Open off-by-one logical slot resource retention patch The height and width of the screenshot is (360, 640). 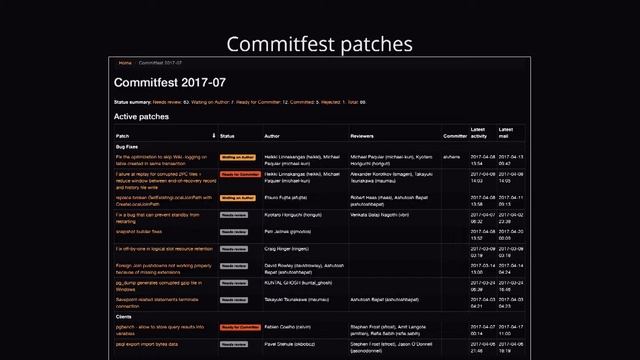click(x=164, y=249)
